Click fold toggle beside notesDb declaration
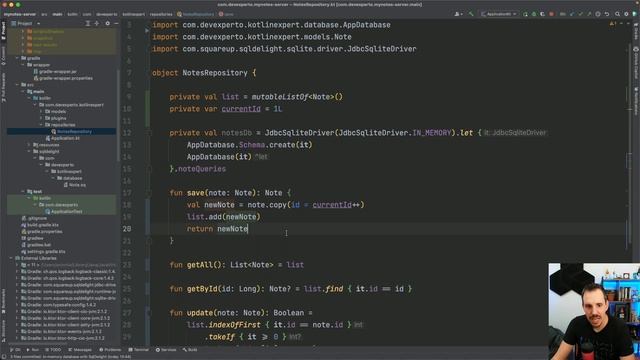Image resolution: width=640 pixels, height=360 pixels. (x=149, y=133)
